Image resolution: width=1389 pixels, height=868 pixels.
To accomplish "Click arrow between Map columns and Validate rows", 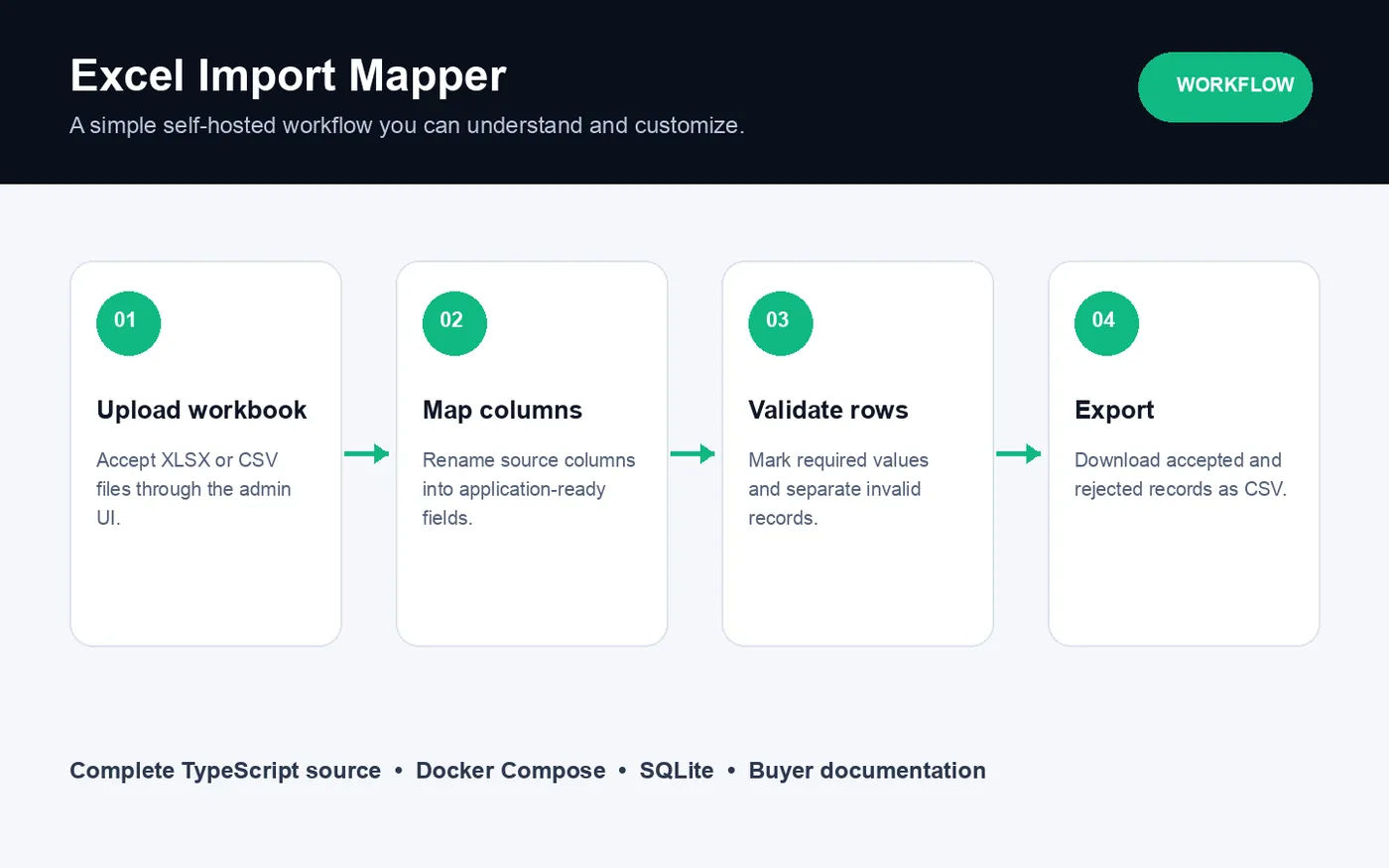I will tap(693, 454).
